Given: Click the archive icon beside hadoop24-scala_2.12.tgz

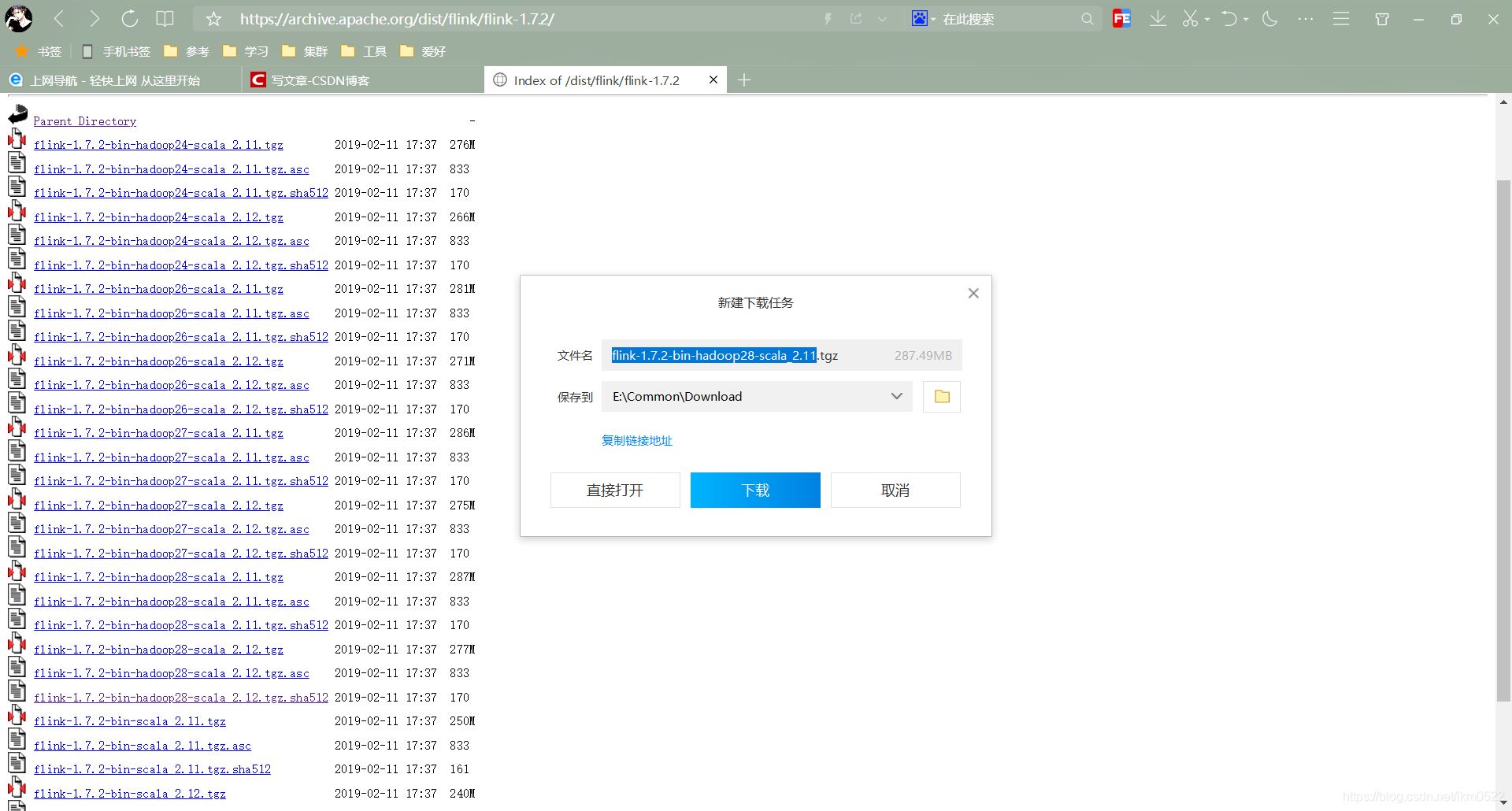Looking at the screenshot, I should 17,213.
